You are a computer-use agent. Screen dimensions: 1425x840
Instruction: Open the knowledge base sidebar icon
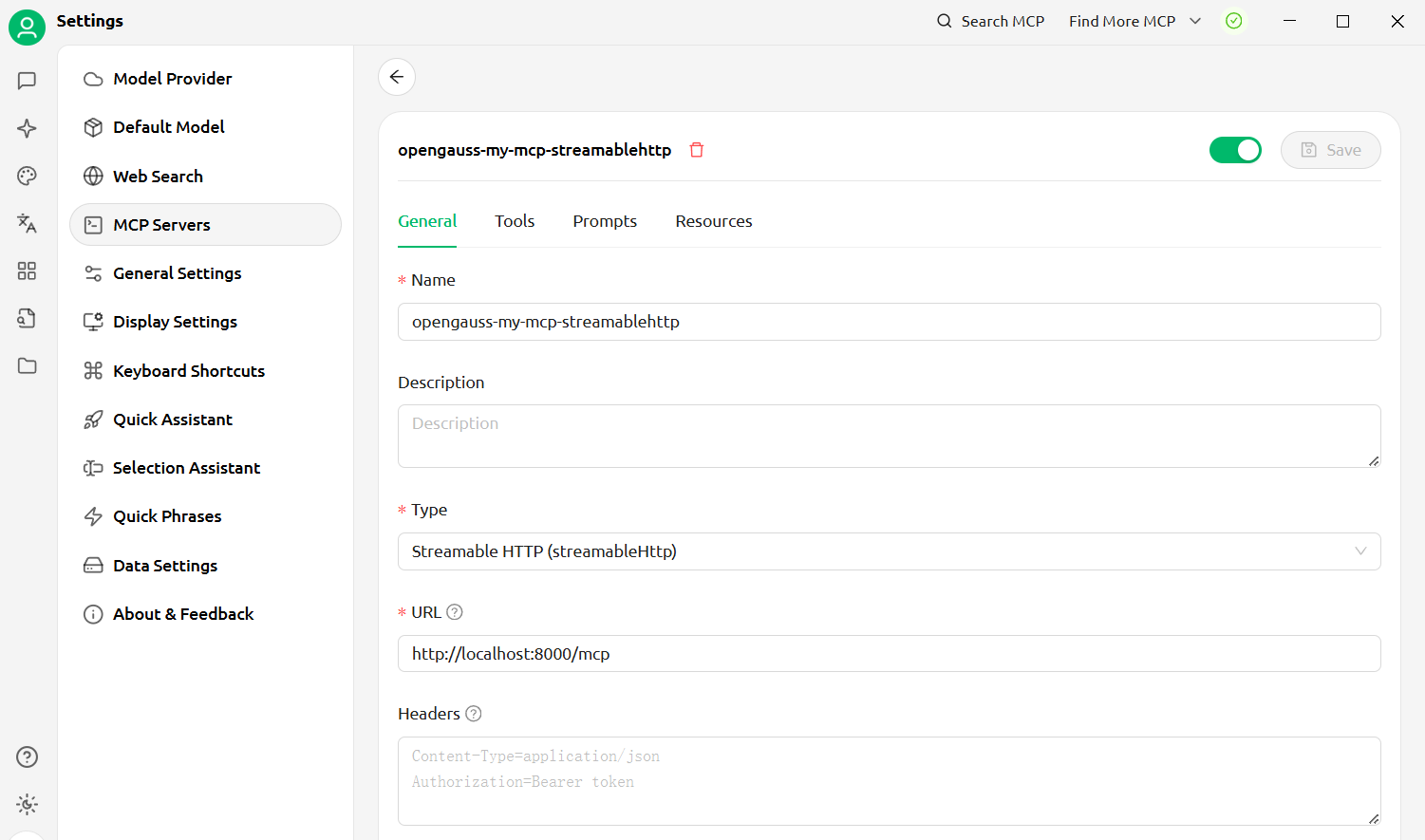coord(27,318)
